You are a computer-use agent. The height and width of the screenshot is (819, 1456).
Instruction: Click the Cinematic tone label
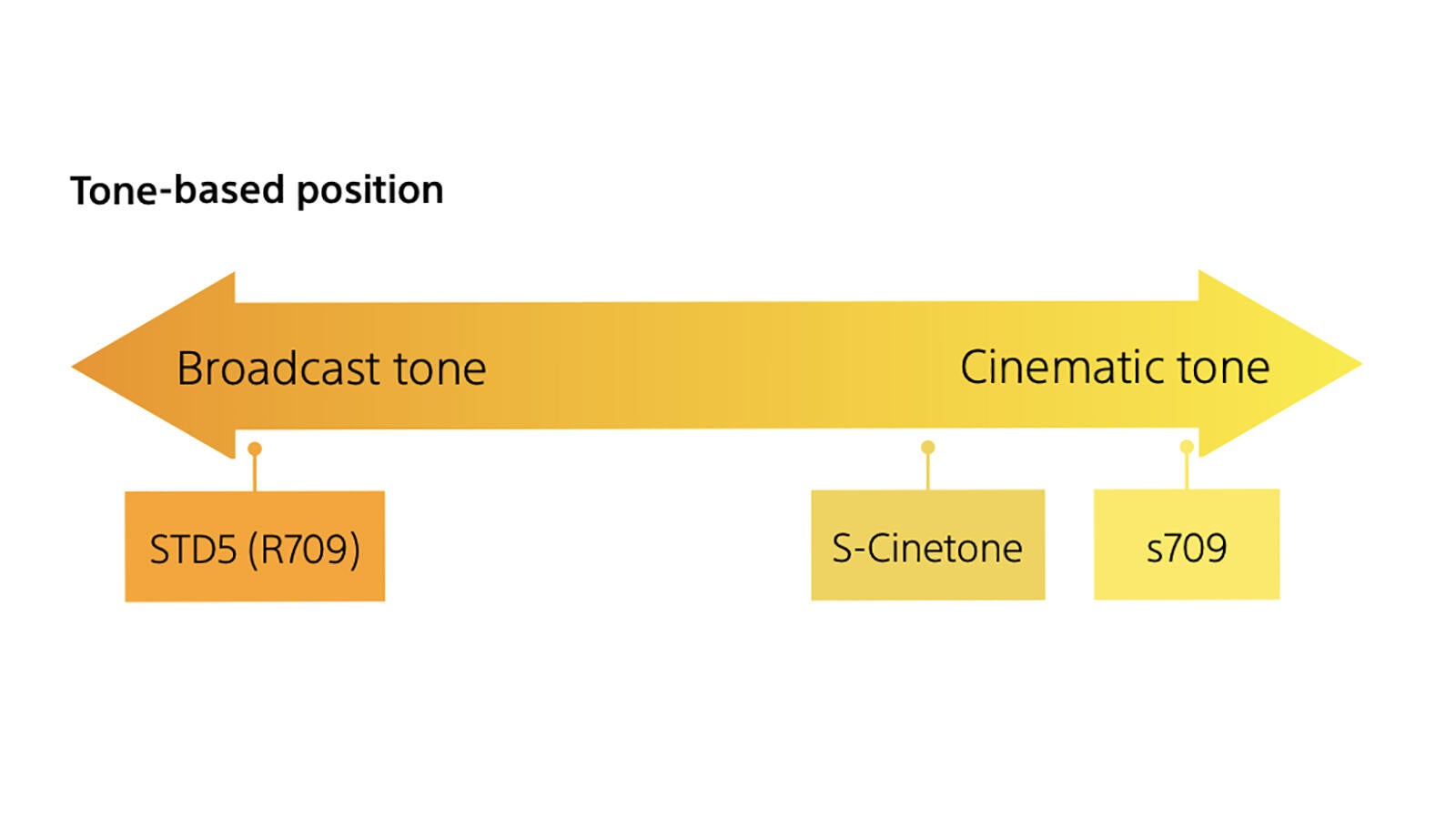point(1115,368)
